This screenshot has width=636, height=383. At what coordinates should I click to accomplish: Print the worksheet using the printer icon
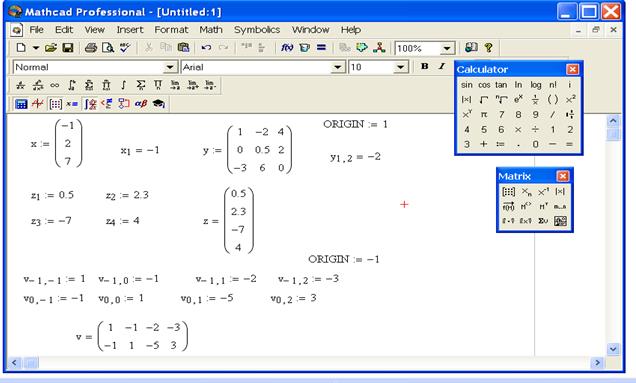tap(91, 48)
